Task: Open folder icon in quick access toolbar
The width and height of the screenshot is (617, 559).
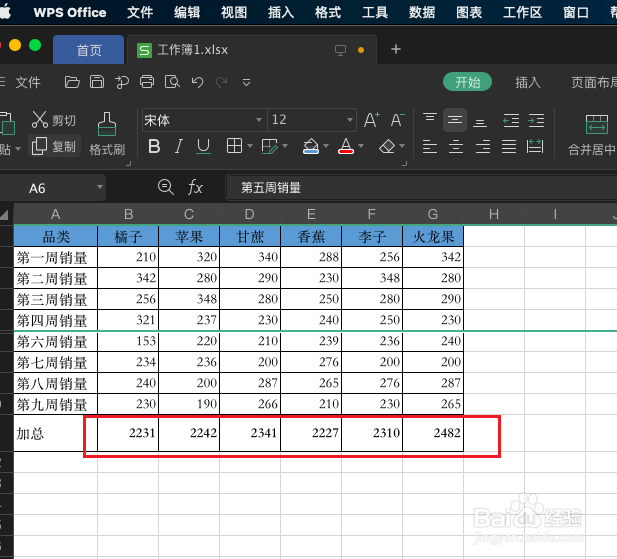Action: pos(72,82)
